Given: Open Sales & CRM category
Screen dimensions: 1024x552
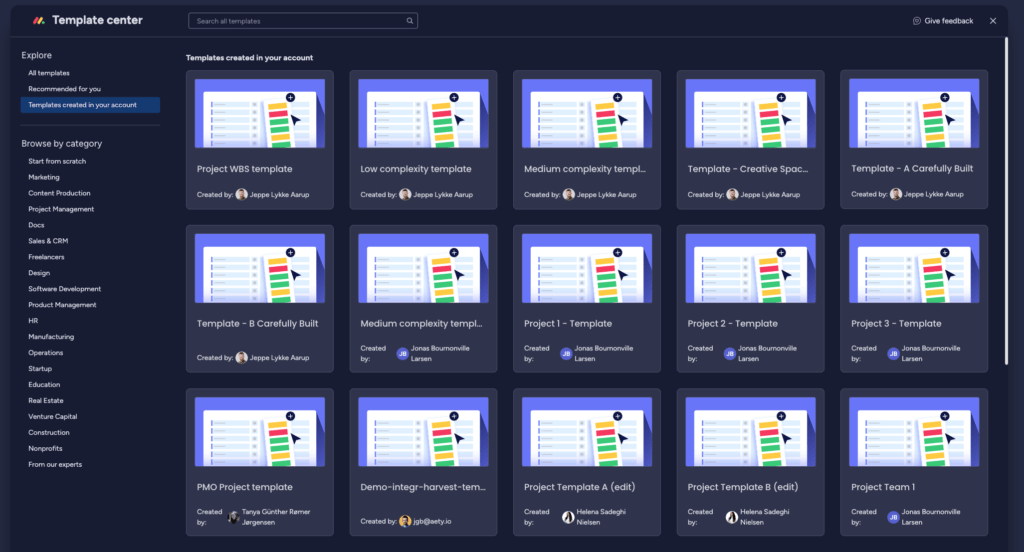Looking at the screenshot, I should click(48, 241).
